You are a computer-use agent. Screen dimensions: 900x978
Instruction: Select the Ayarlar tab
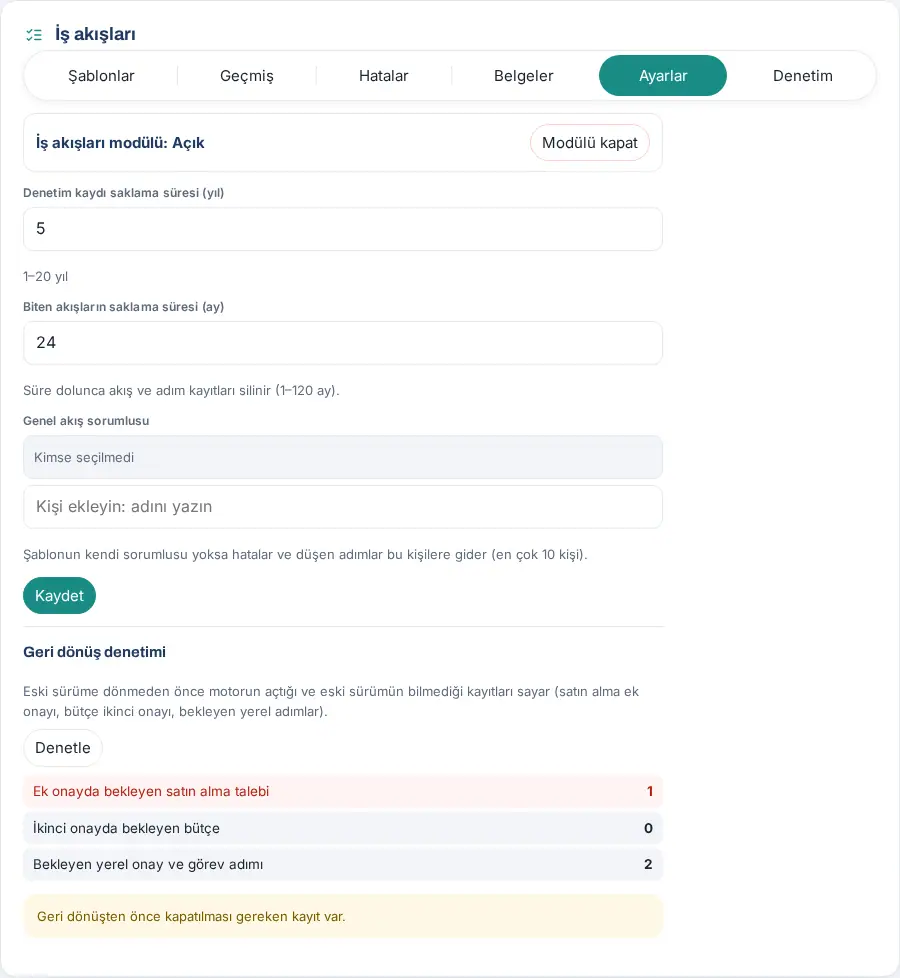663,75
